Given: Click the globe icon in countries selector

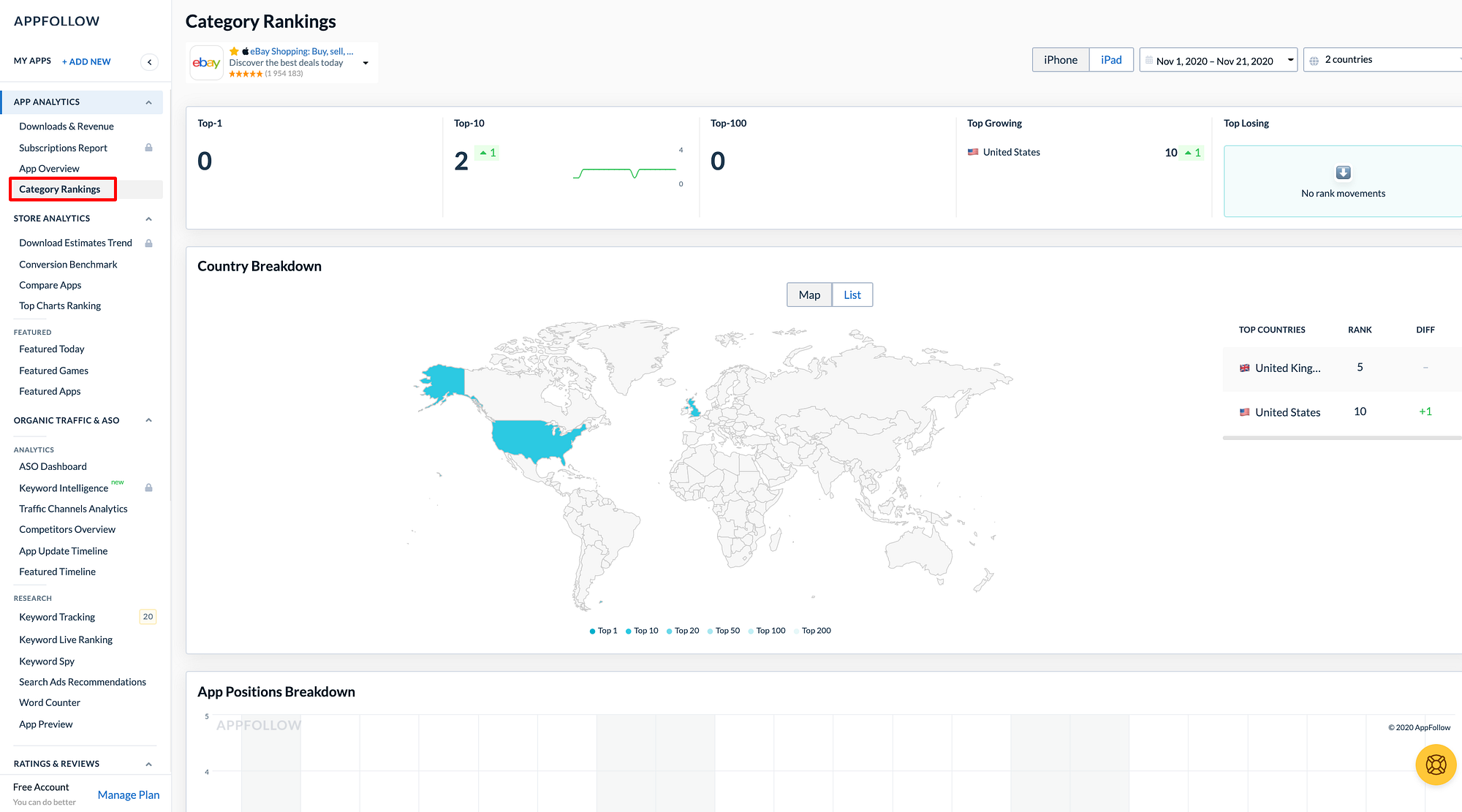Looking at the screenshot, I should [1314, 61].
